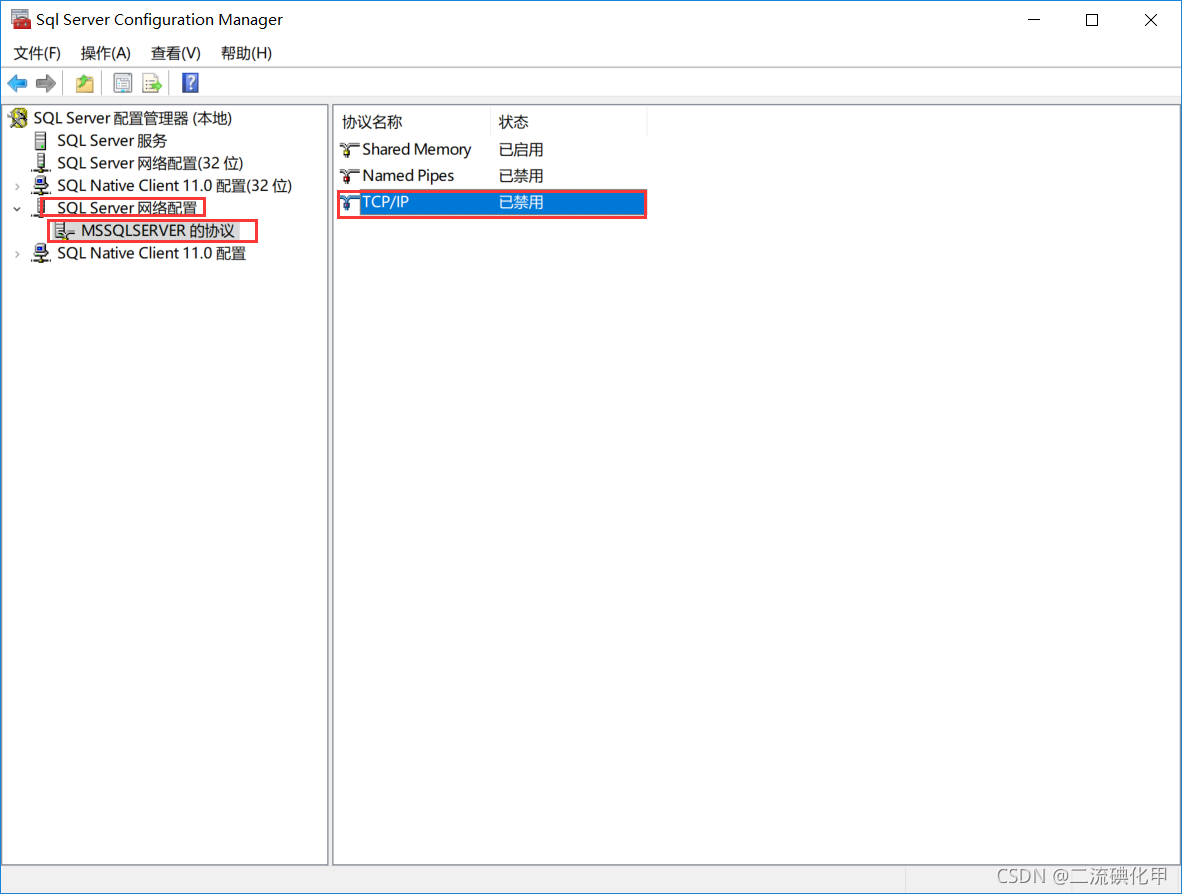Select SQL Native Client 11.0 配置(32 位) label
The image size is (1182, 894).
tap(175, 185)
